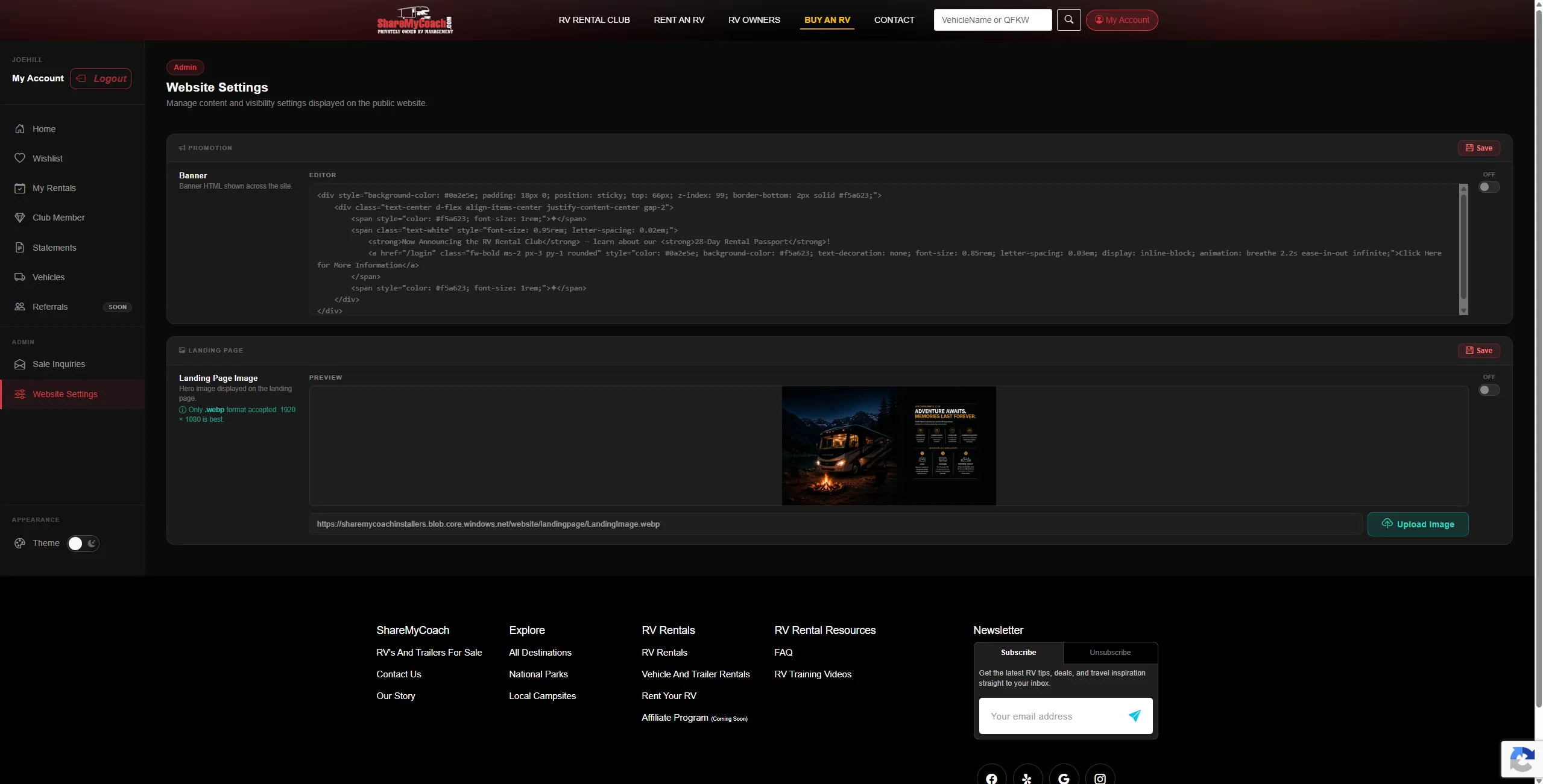Viewport: 1543px width, 784px height.
Task: Open BUY AN RV nav item
Action: (827, 20)
